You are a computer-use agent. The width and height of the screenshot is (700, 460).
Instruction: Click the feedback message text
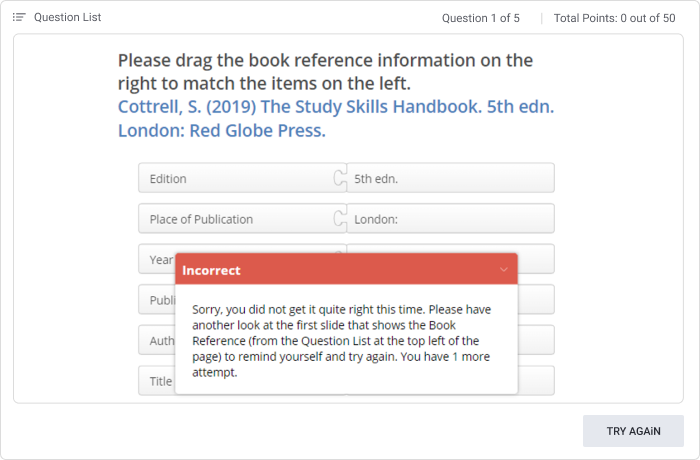tap(342, 341)
